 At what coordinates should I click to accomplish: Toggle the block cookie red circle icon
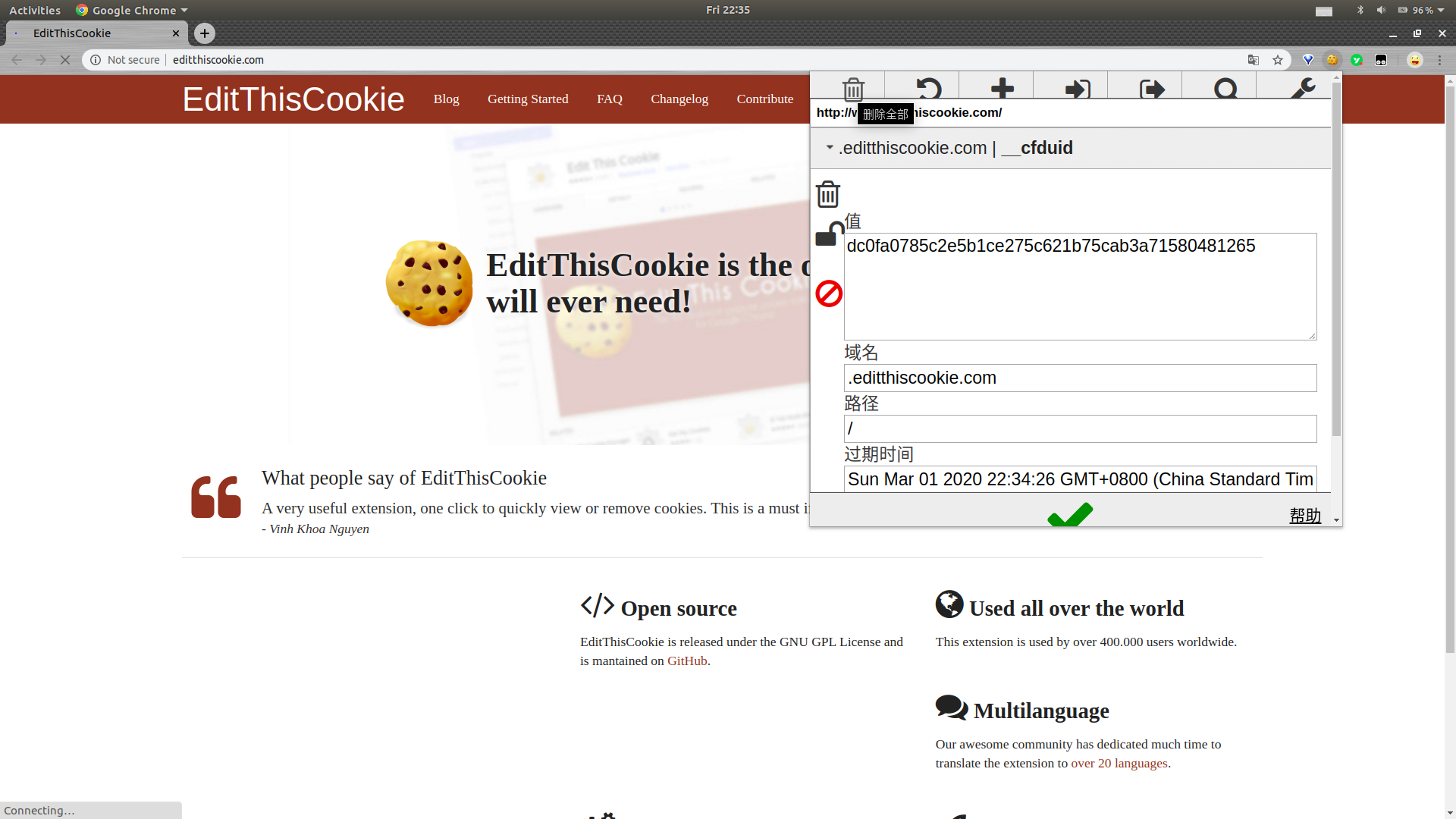click(828, 293)
